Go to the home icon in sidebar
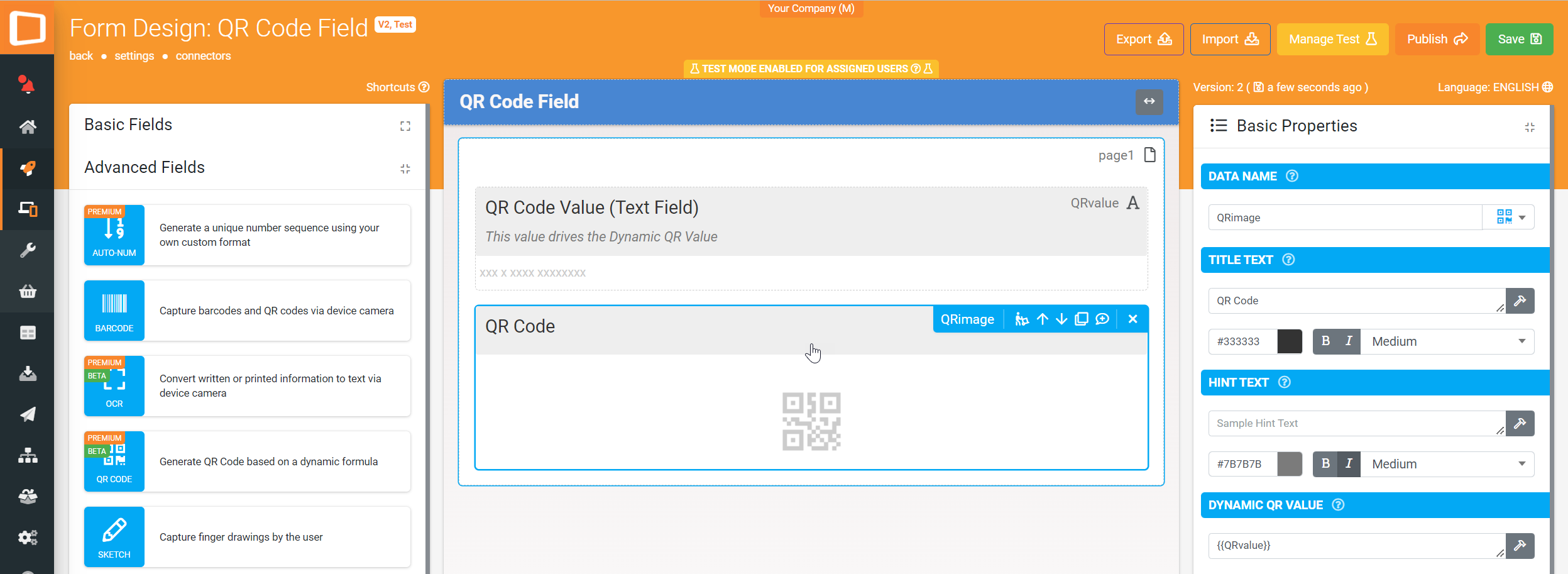 (x=27, y=126)
